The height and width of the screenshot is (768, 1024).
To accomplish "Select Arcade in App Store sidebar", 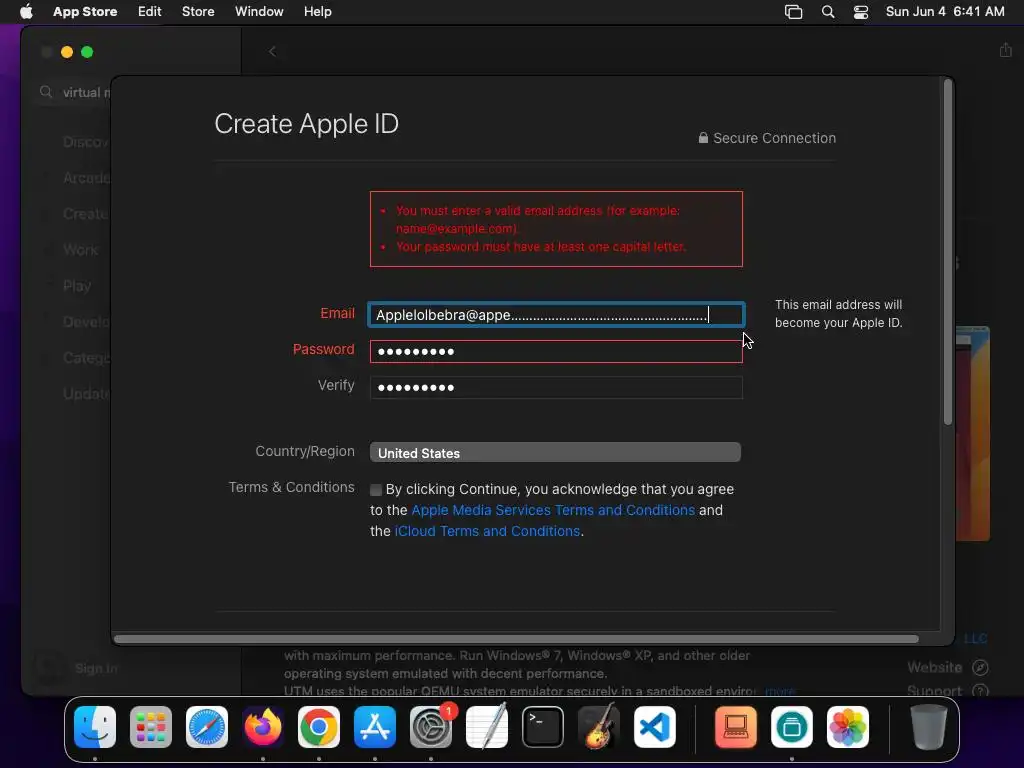I will [x=86, y=178].
